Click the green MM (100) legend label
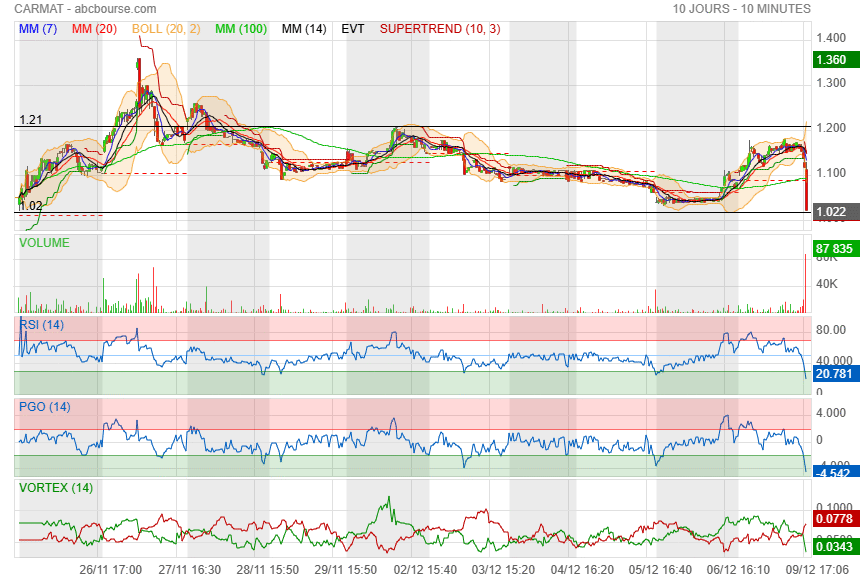This screenshot has height=580, width=860. 240,29
